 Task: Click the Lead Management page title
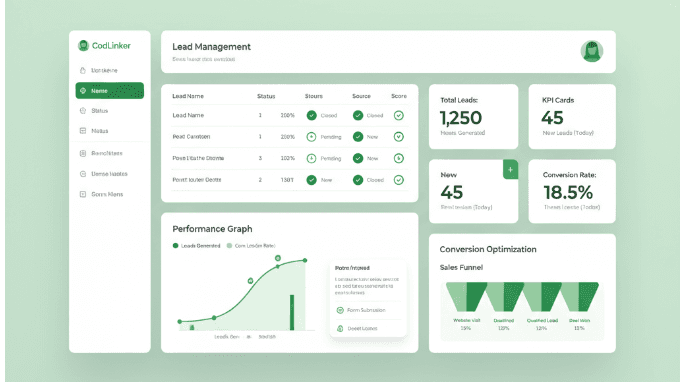pos(211,47)
